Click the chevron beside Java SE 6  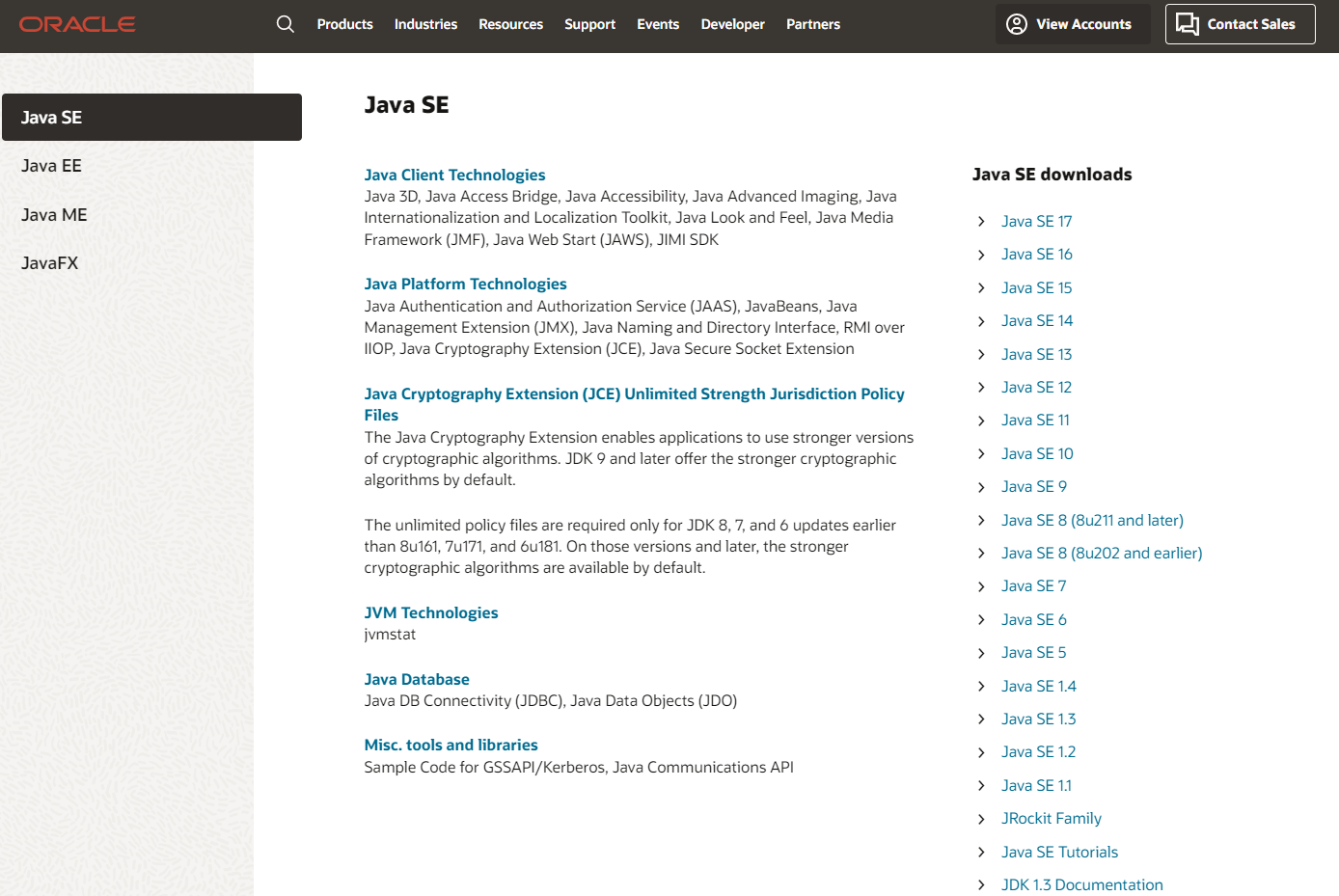981,620
